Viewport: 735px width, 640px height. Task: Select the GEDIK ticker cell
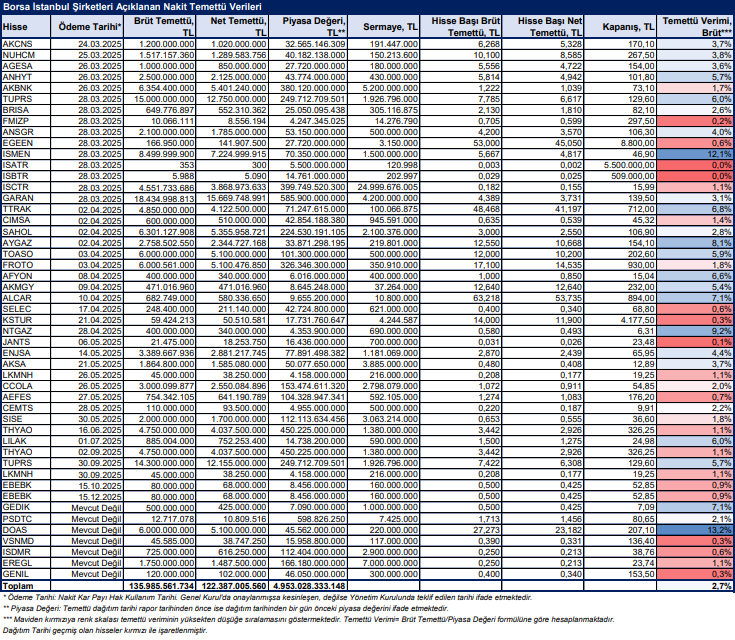(x=26, y=507)
